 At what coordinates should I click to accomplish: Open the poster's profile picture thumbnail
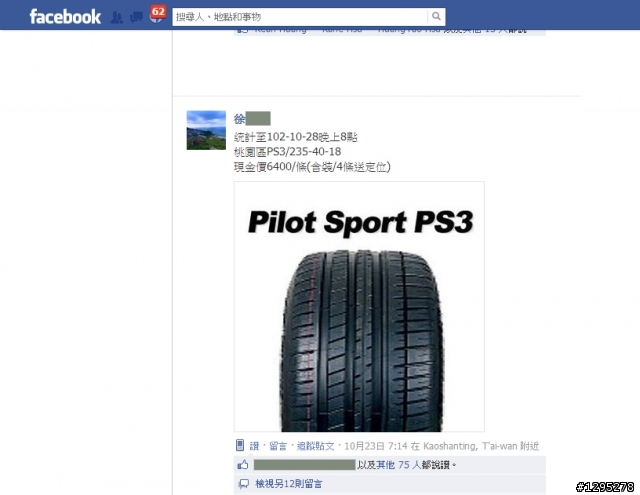pyautogui.click(x=206, y=130)
